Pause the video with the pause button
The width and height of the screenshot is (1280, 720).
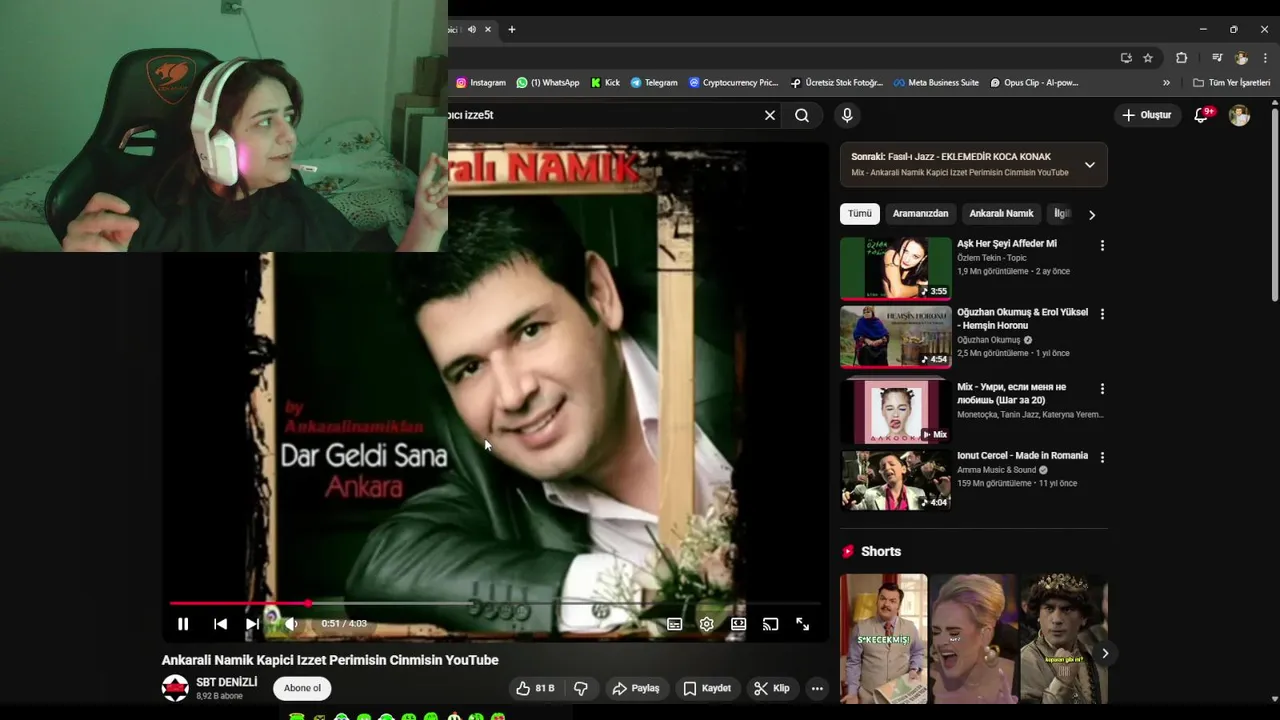pyautogui.click(x=183, y=624)
